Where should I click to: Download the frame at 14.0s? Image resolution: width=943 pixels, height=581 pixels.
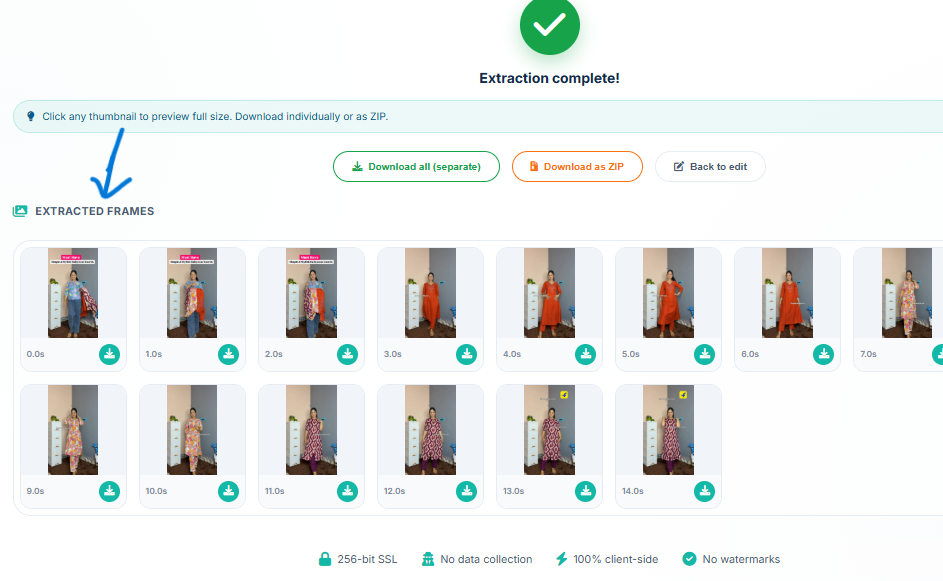click(x=704, y=491)
